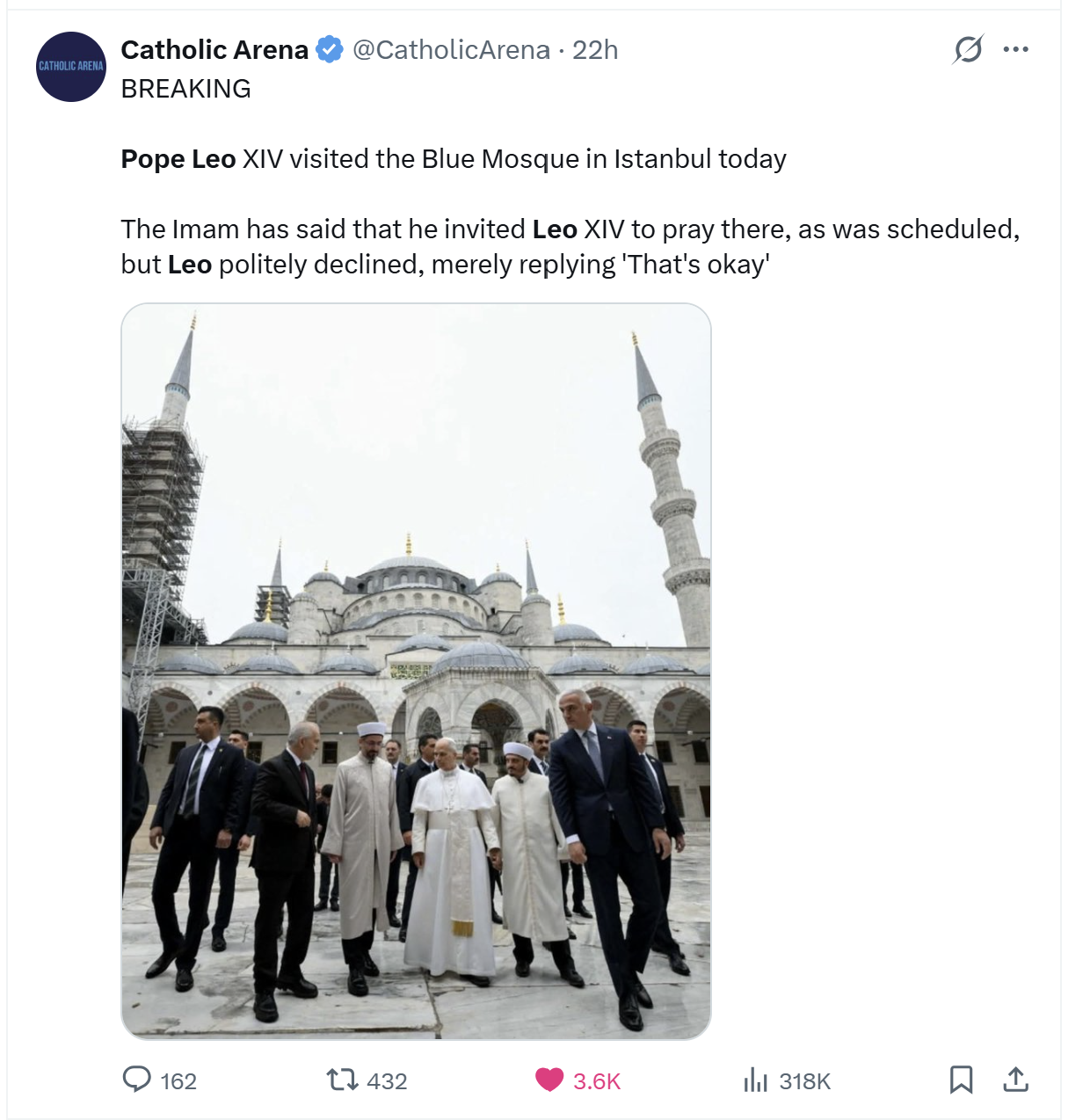Open the Grok slashed-circle icon
Screen dimensions: 1090x1120
coord(968,49)
